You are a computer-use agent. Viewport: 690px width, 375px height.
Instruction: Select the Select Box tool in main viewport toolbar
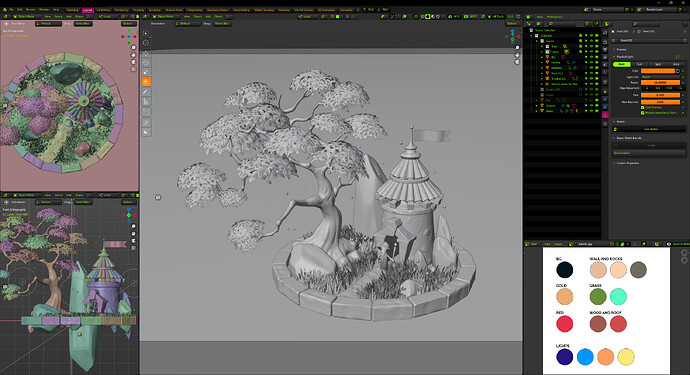[146, 33]
